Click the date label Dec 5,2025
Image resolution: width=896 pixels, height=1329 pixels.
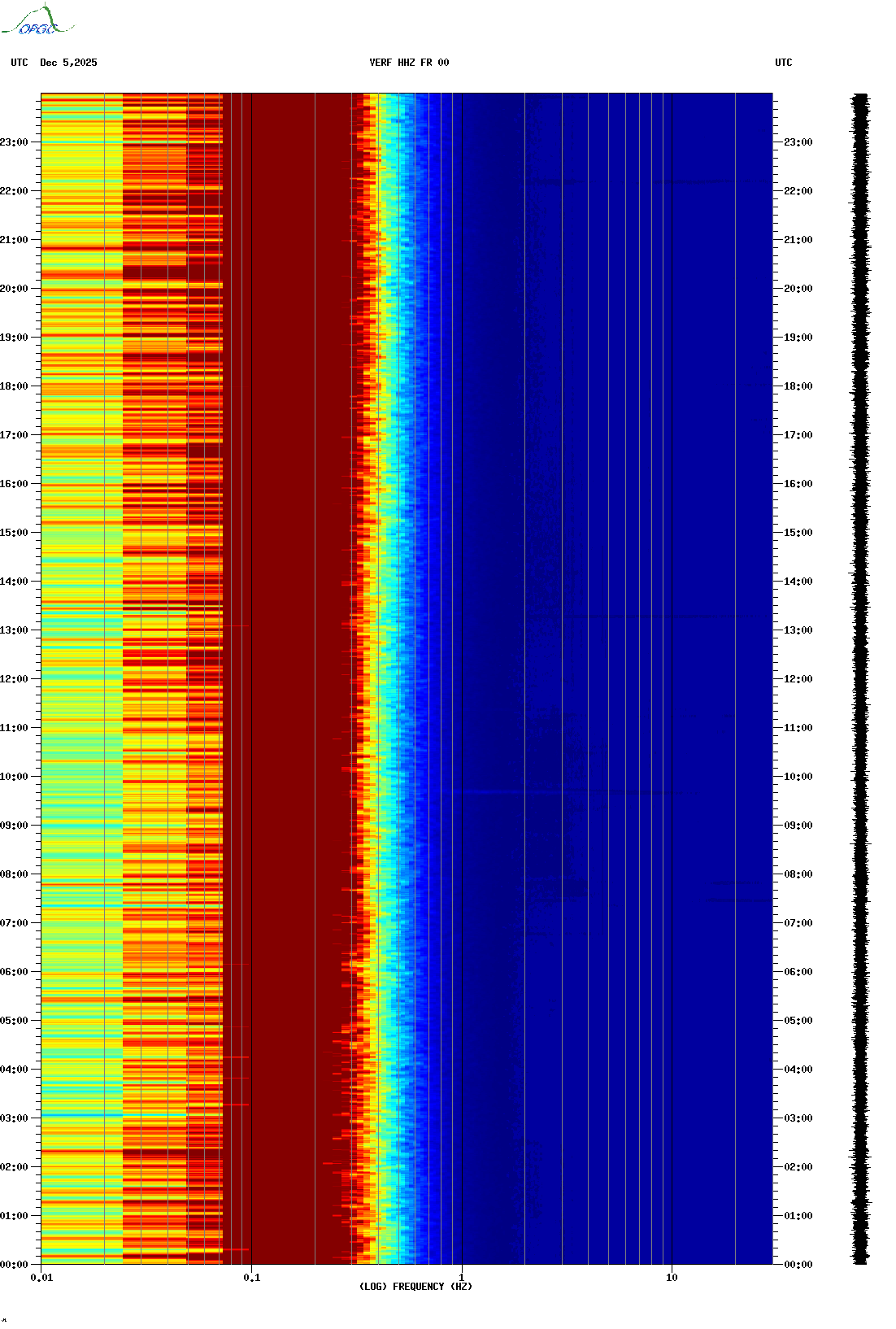[68, 63]
